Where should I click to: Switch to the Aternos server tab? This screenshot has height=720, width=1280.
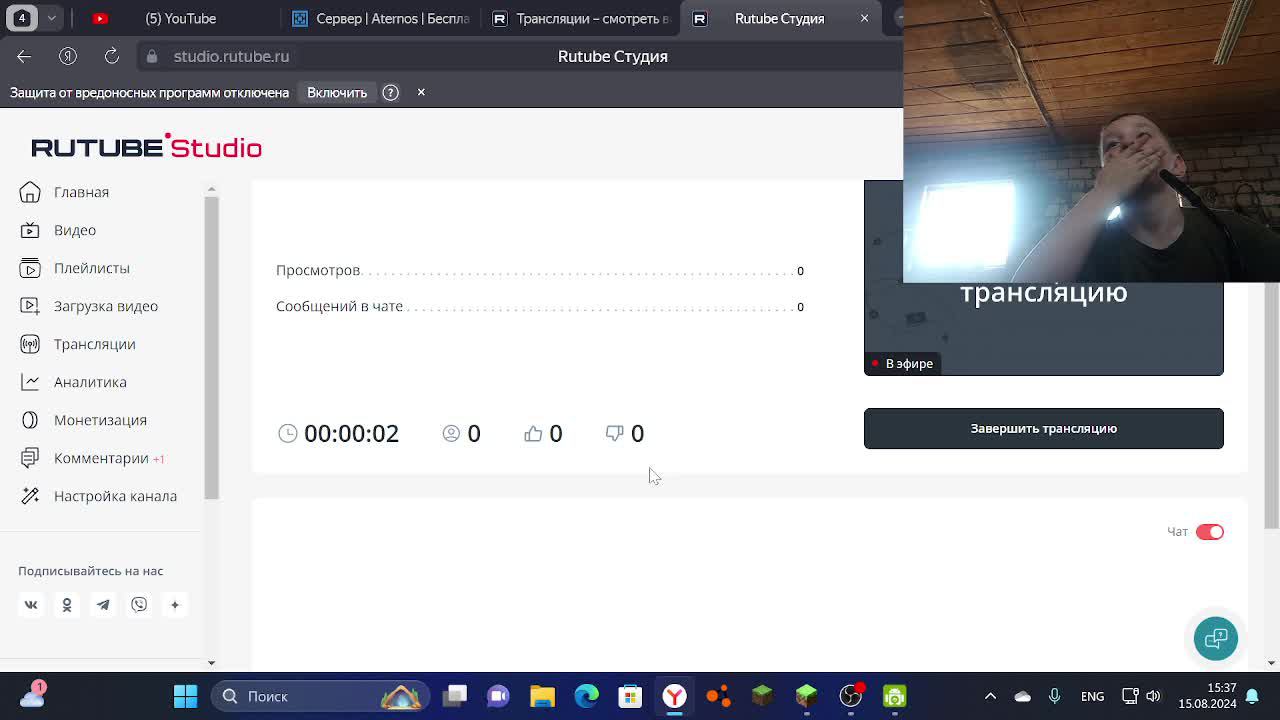click(380, 18)
